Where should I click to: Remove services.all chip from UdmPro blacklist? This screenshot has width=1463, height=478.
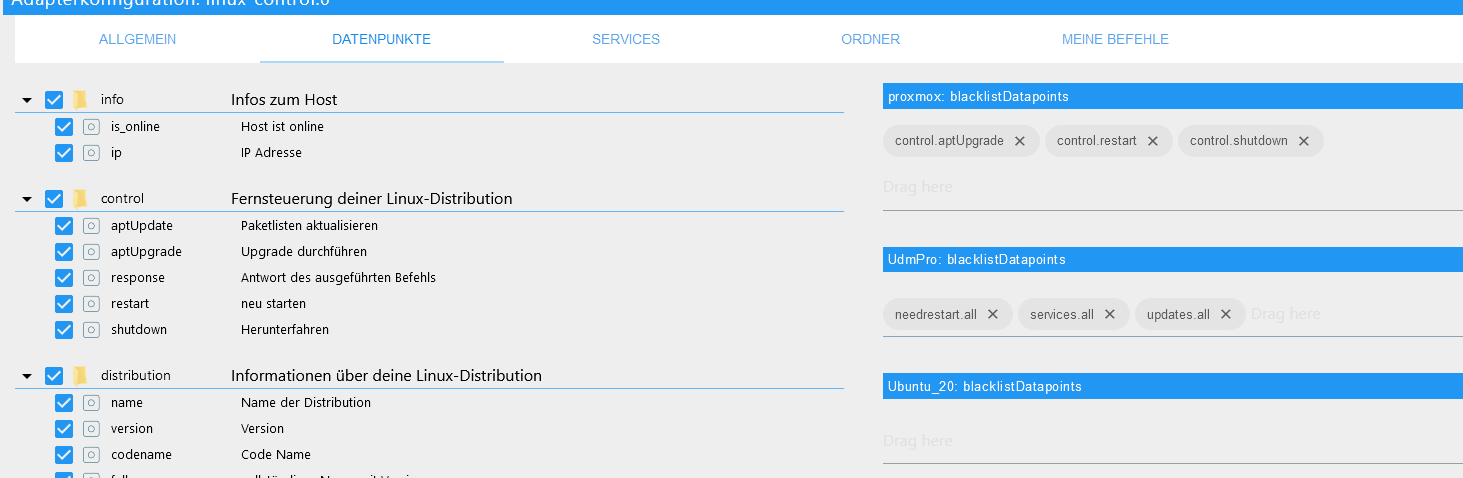pos(1110,314)
